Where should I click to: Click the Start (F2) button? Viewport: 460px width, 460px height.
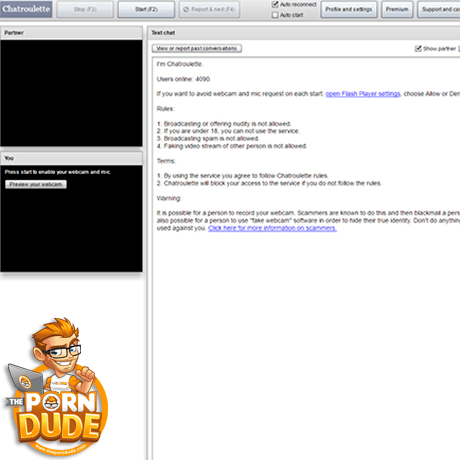click(146, 9)
